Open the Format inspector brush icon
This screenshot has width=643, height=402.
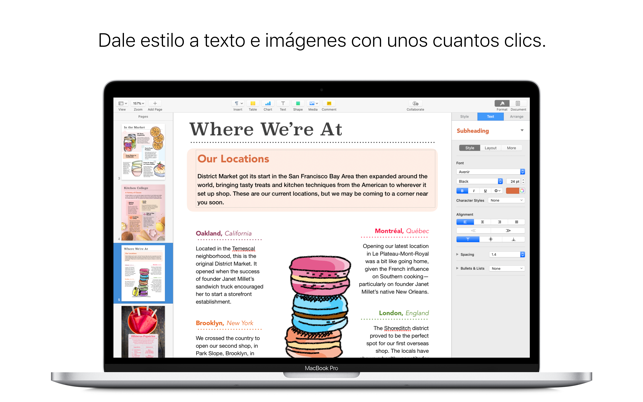click(x=502, y=103)
